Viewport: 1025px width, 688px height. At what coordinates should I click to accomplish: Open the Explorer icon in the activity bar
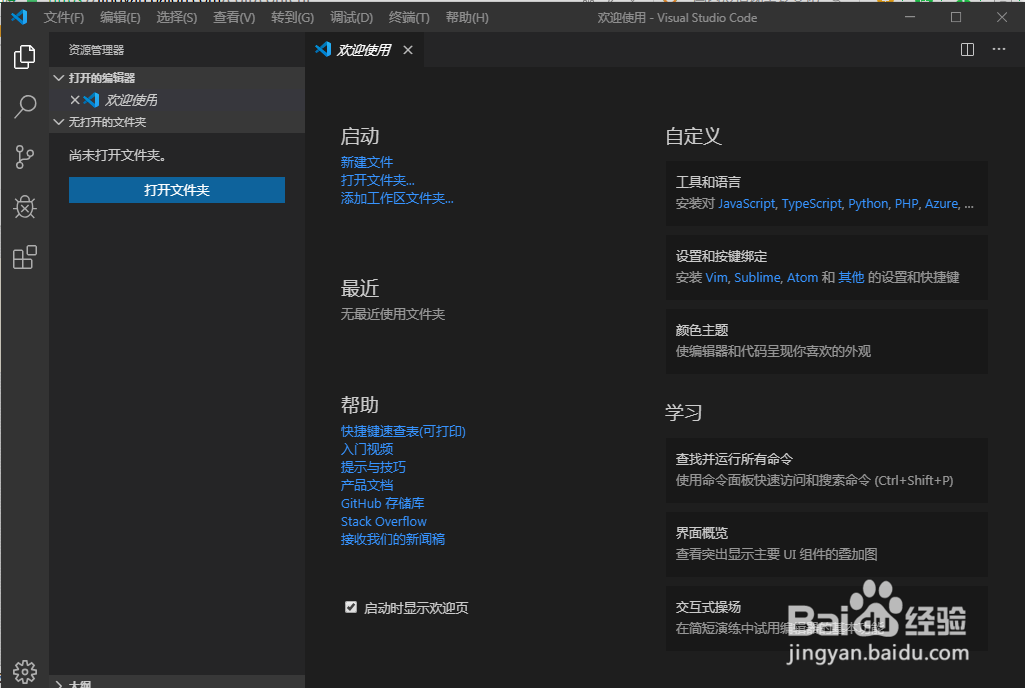click(24, 57)
